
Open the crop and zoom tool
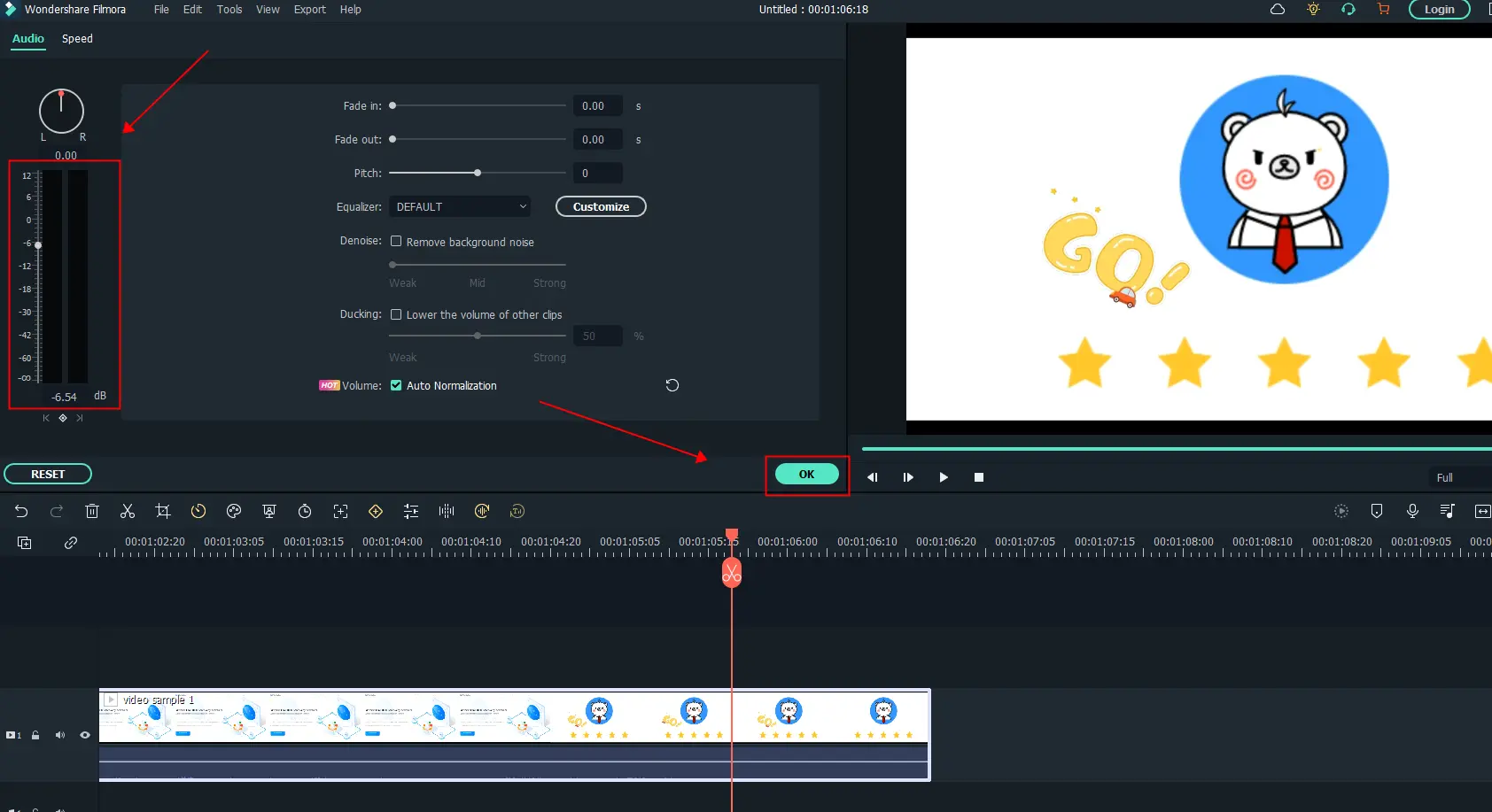coord(163,511)
